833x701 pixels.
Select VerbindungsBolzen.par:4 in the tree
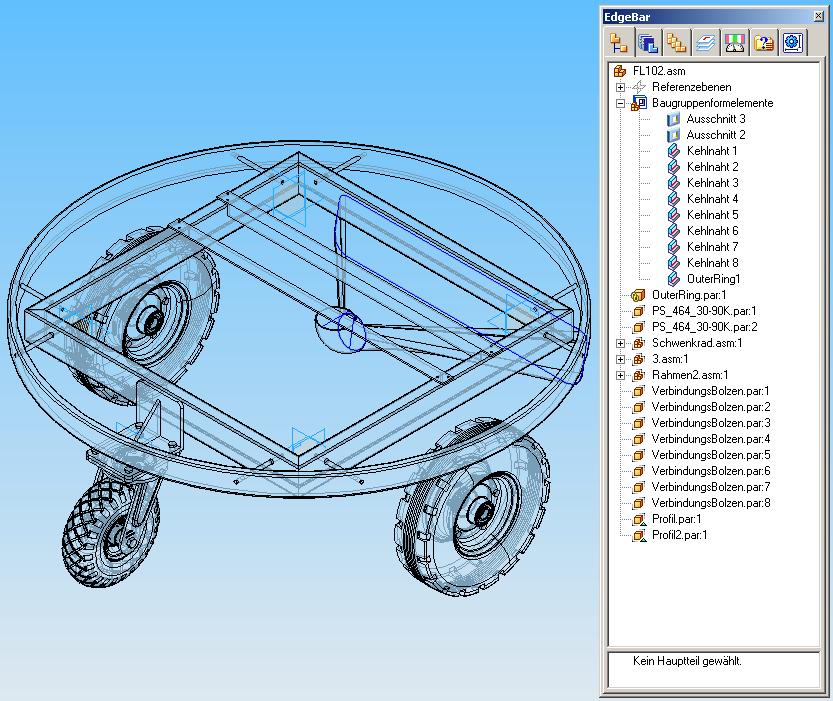711,439
